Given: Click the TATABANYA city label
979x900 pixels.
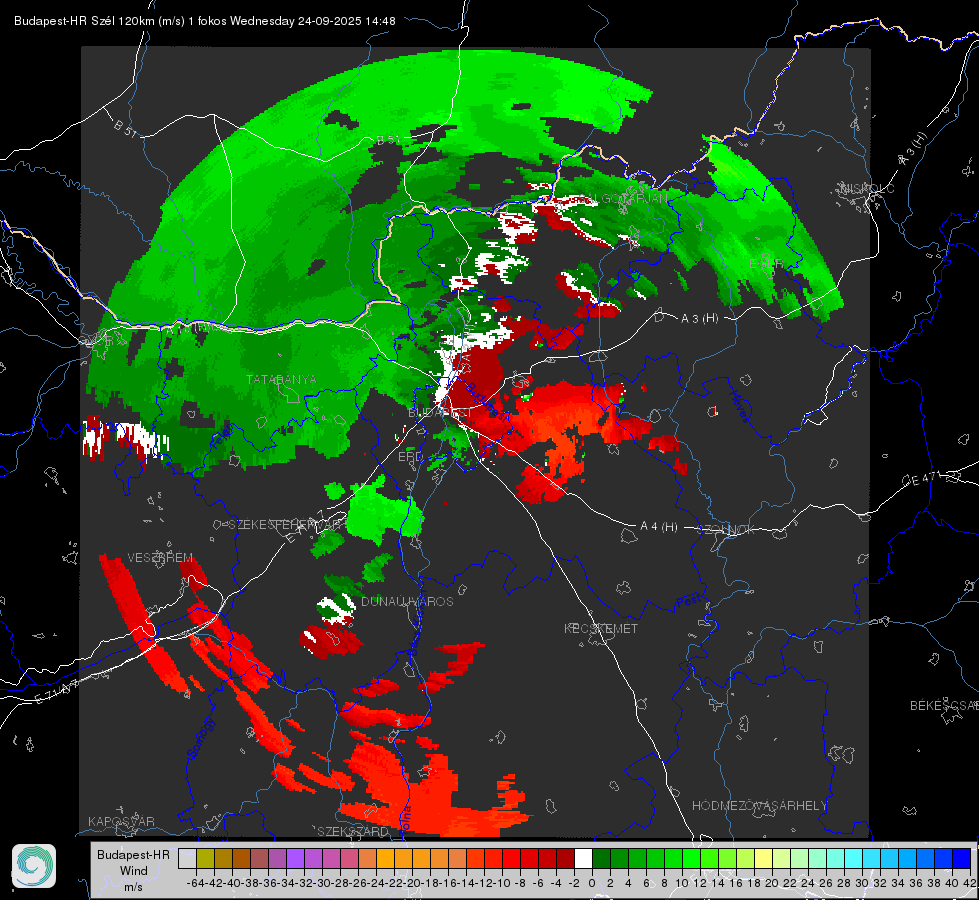Looking at the screenshot, I should (x=281, y=379).
